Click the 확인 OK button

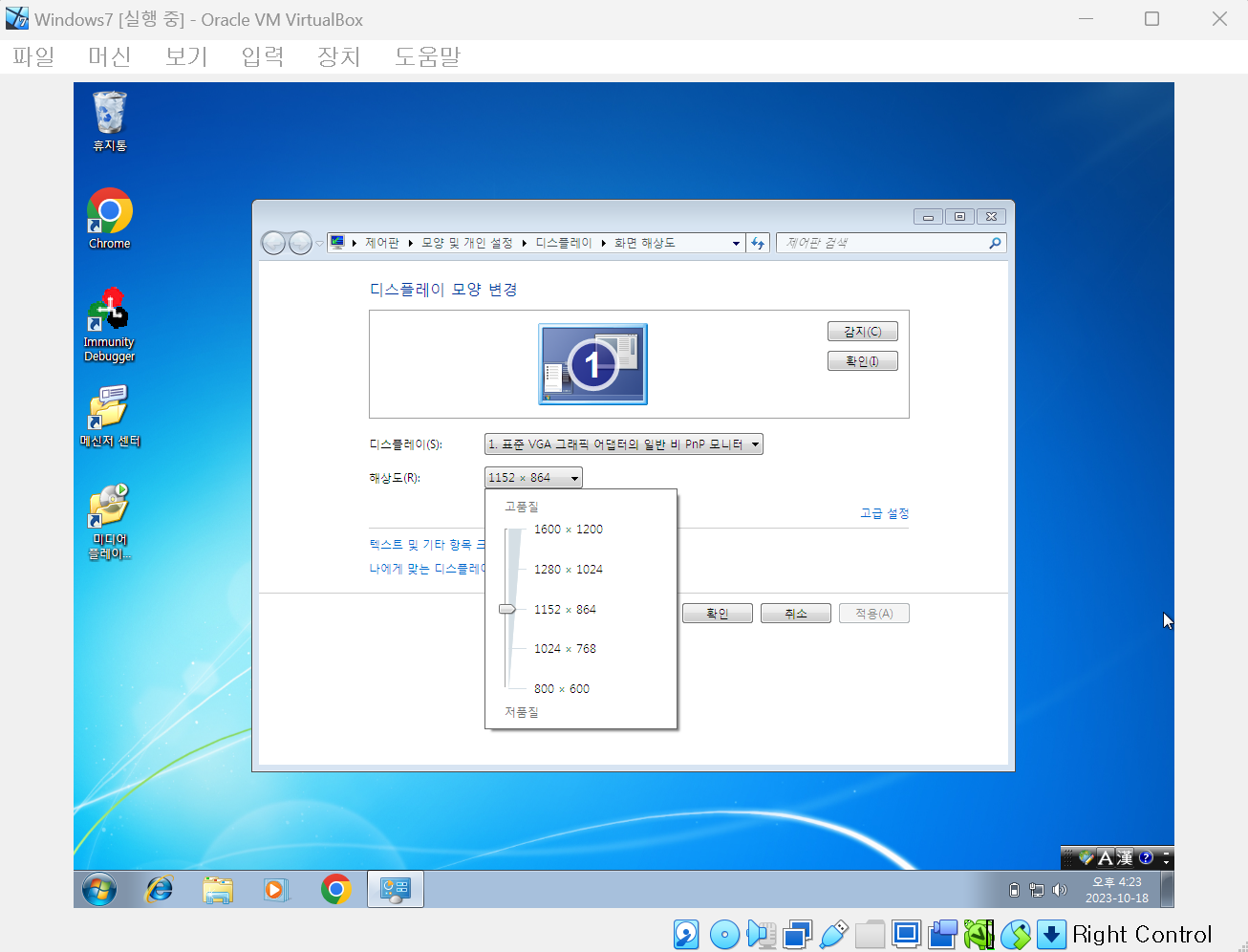[718, 614]
